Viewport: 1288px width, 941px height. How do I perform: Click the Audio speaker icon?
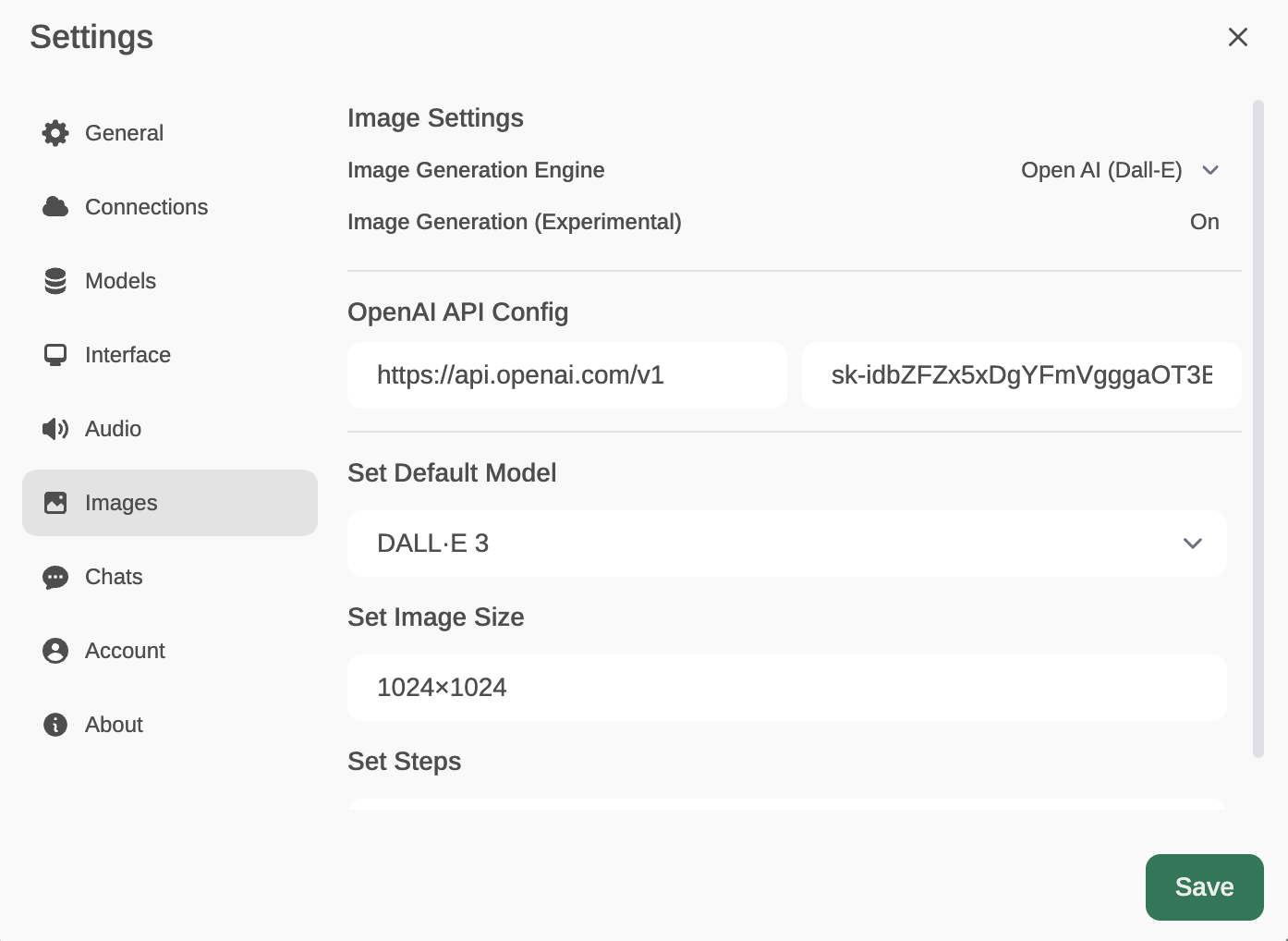pyautogui.click(x=55, y=429)
